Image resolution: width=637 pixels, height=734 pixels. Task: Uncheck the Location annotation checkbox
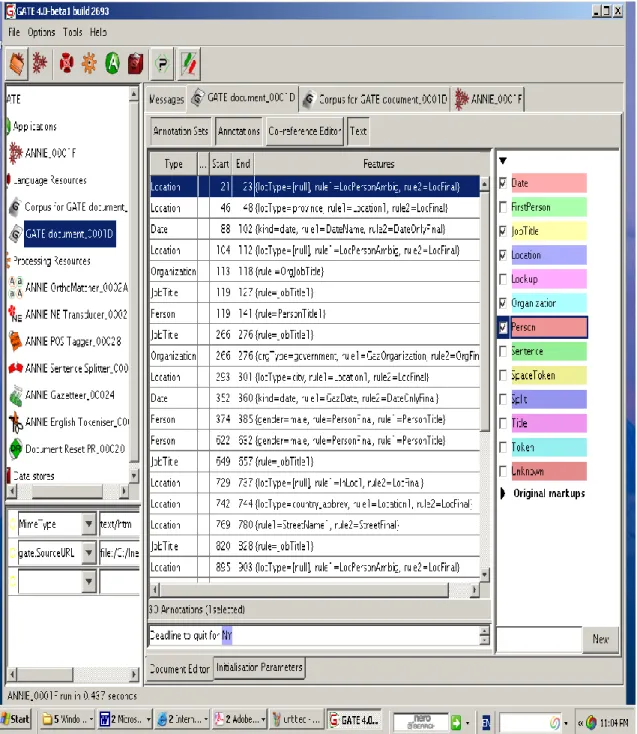[x=503, y=255]
